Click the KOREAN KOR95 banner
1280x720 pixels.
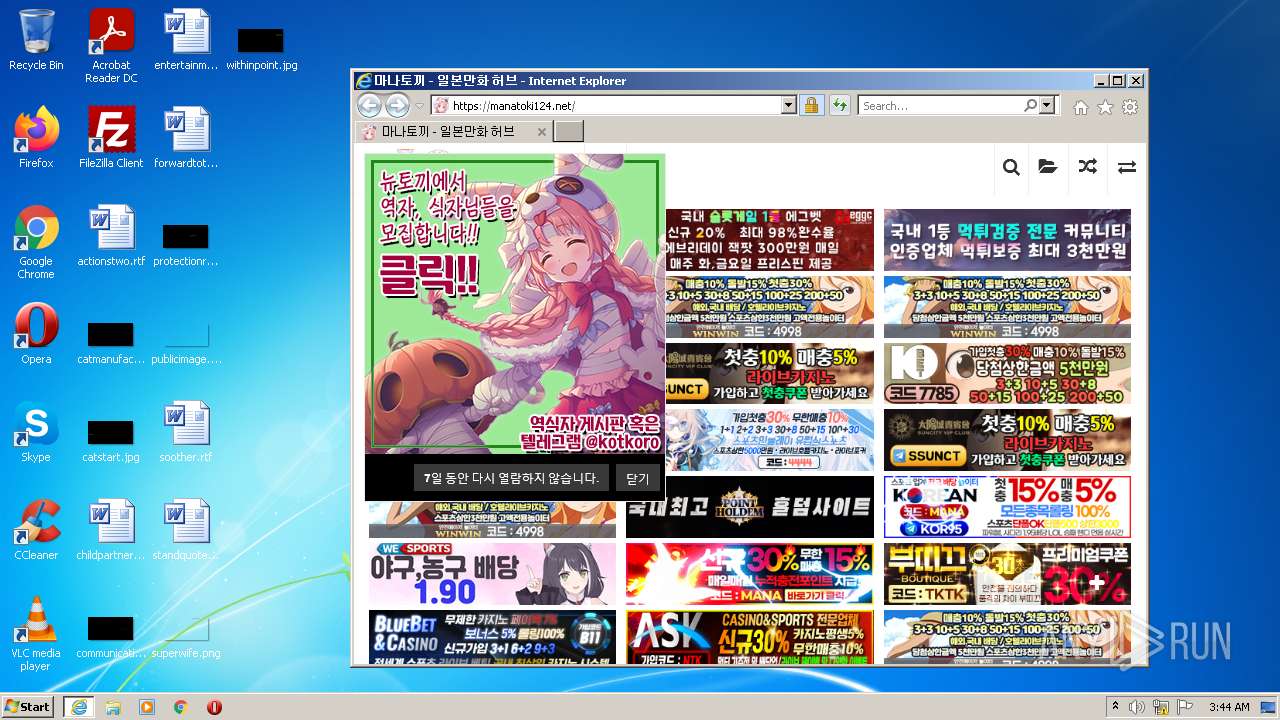[x=1007, y=507]
